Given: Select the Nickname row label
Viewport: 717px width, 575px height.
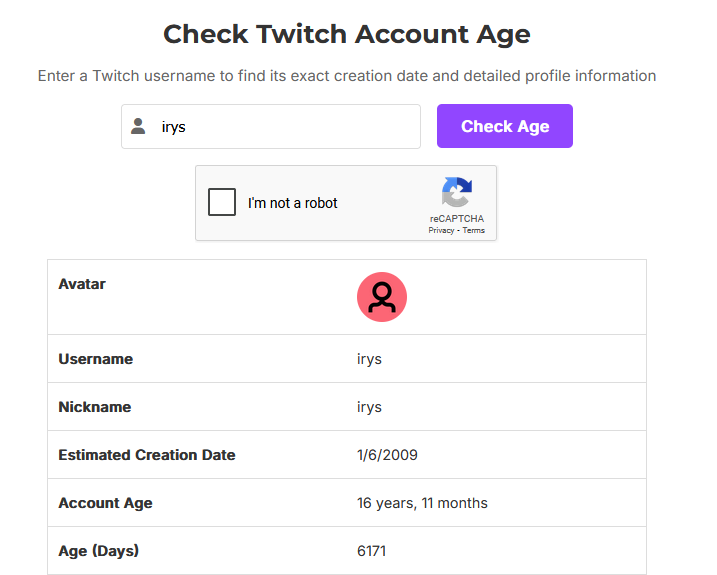Looking at the screenshot, I should click(x=95, y=407).
